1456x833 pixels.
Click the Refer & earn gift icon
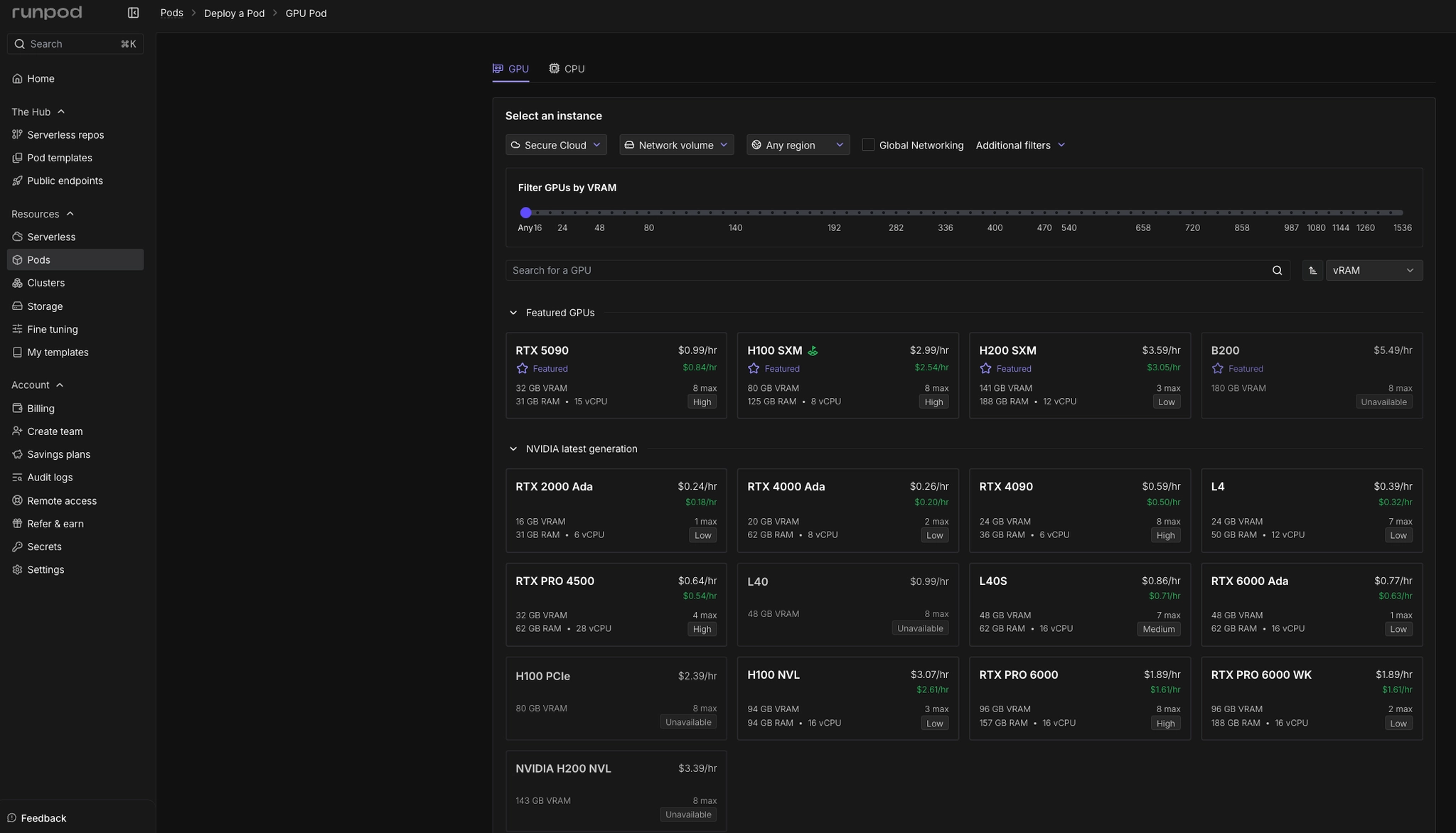point(17,524)
